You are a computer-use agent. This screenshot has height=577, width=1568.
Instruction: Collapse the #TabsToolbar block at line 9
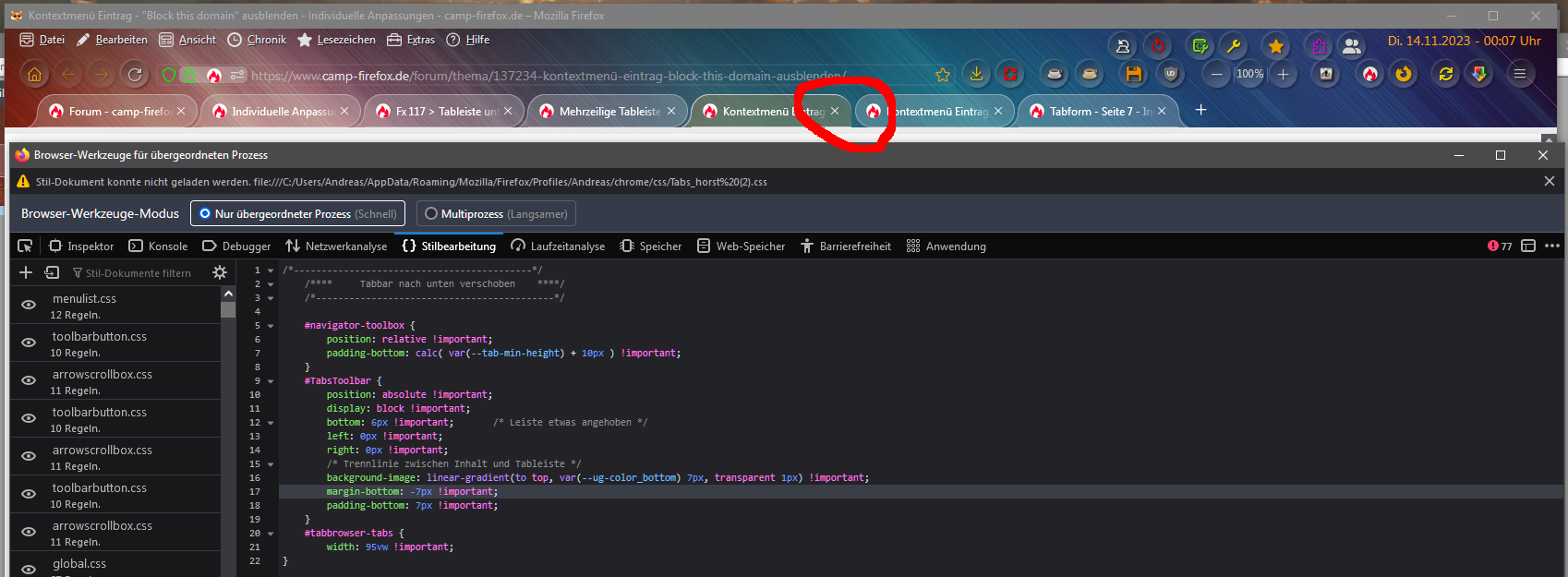pos(271,381)
